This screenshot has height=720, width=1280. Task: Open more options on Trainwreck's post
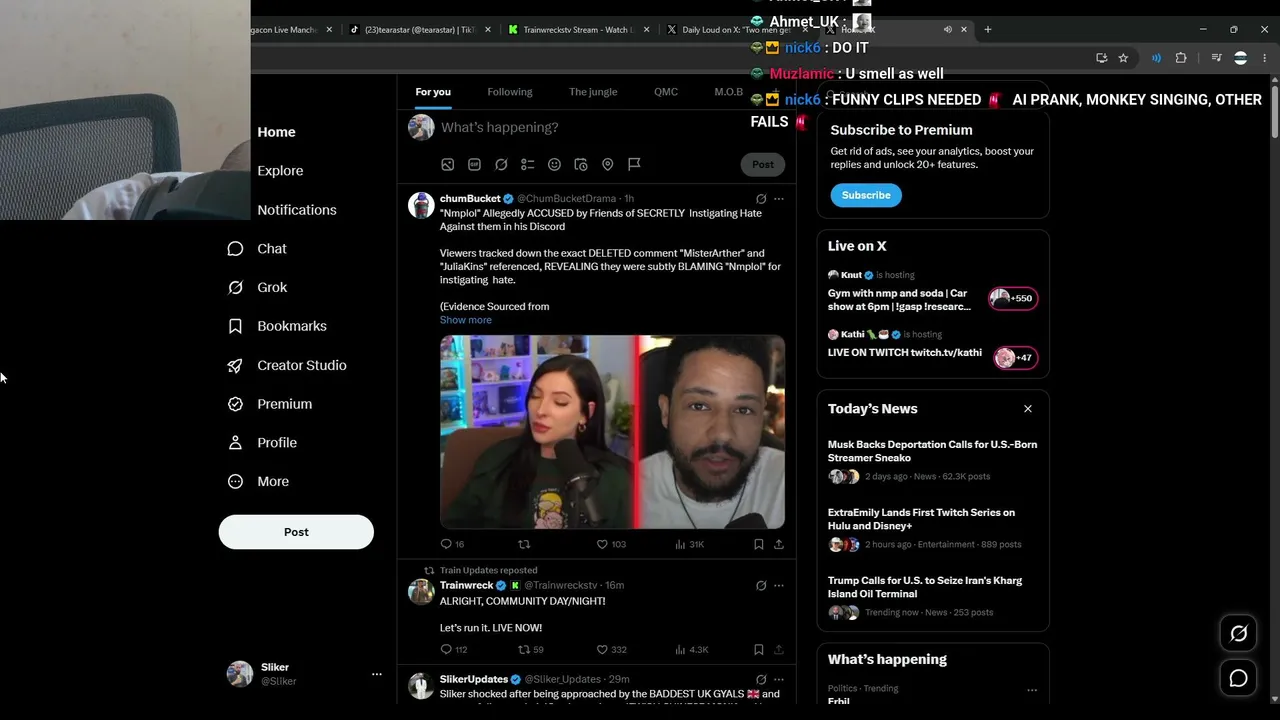tap(779, 586)
